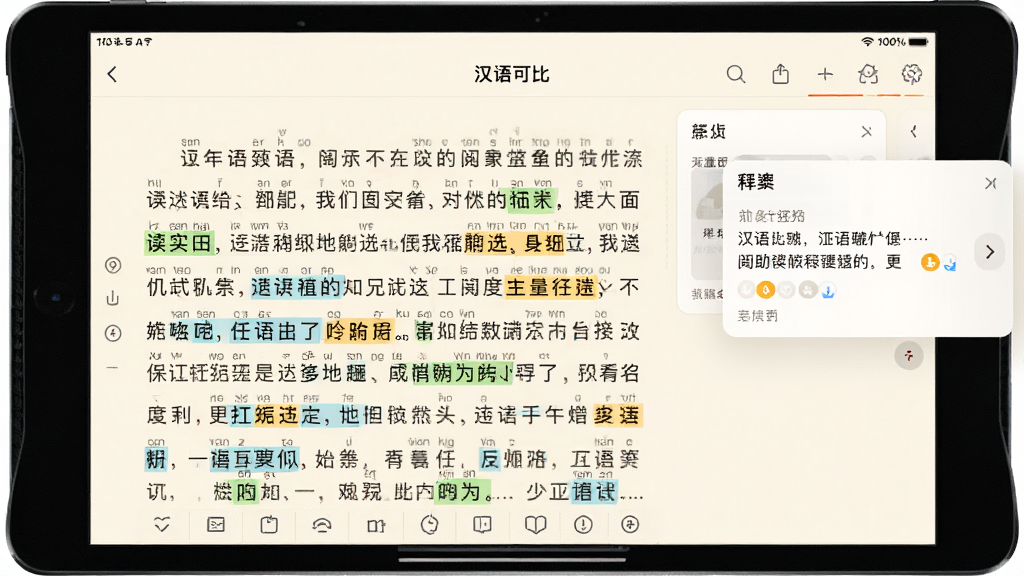
Task: Tap the arc-shaped icon in bottom toolbar
Action: (321, 525)
